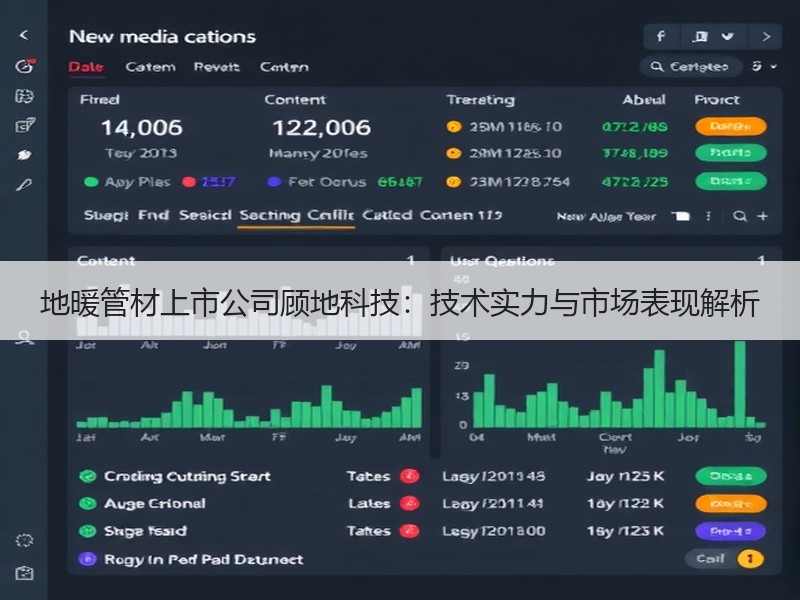Switch to the Catled tab
Image resolution: width=800 pixels, height=600 pixels.
pos(387,215)
